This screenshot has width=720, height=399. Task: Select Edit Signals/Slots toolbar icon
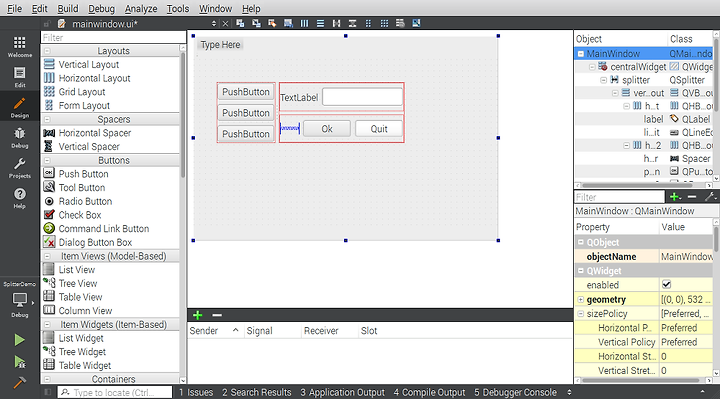[256, 23]
